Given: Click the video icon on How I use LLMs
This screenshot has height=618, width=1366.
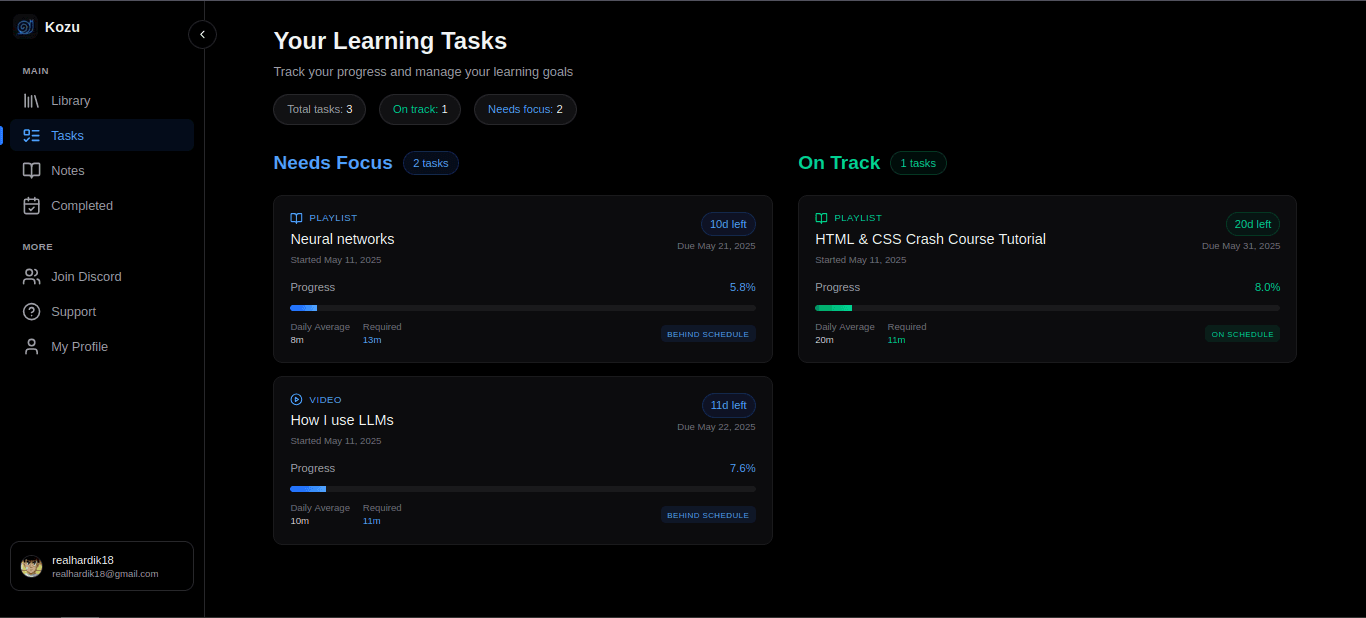Looking at the screenshot, I should click(x=295, y=399).
